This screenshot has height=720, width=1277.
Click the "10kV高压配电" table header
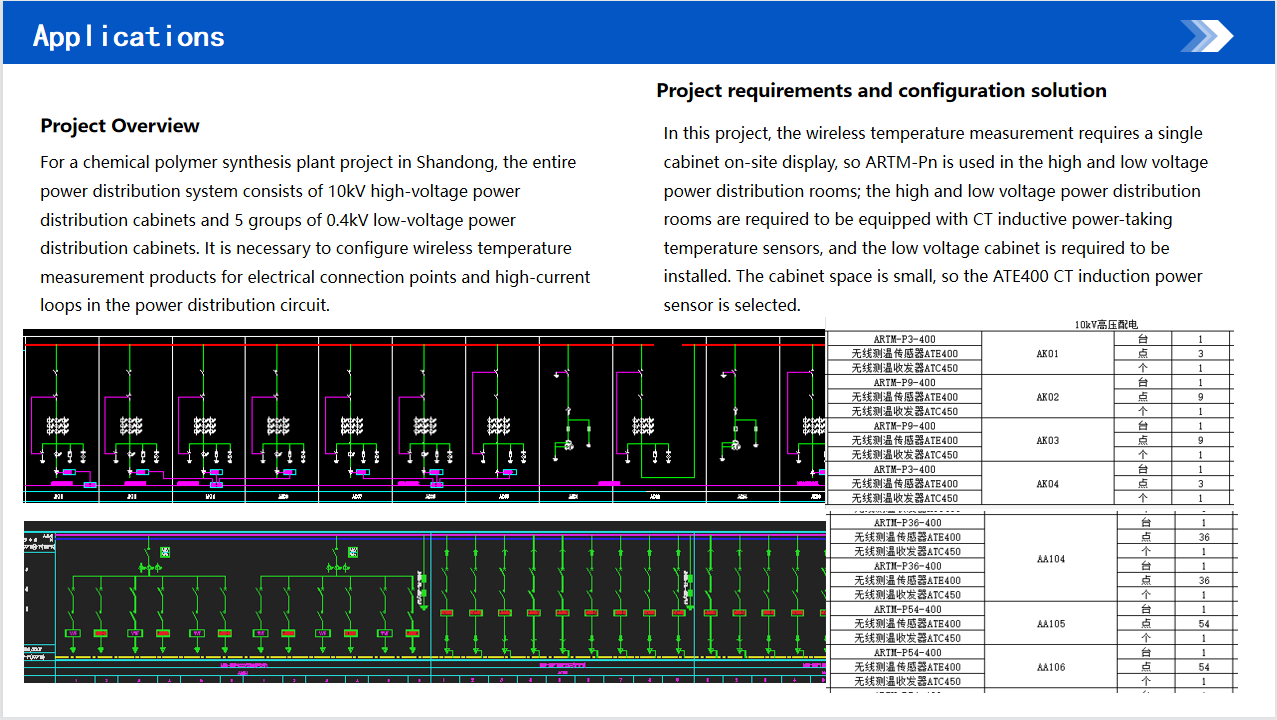[1106, 325]
